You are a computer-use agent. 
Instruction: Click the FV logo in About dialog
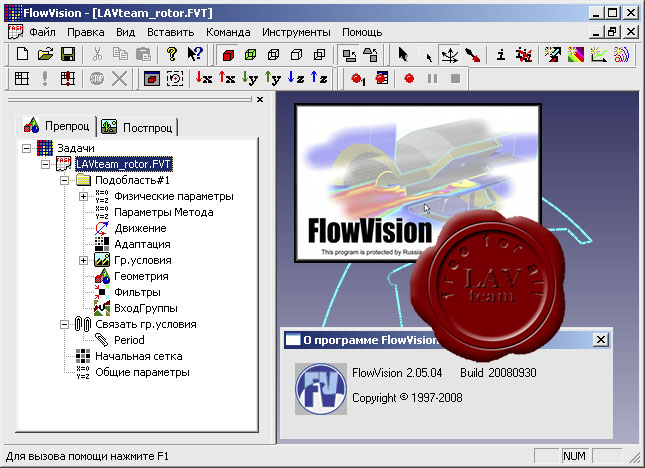point(321,389)
